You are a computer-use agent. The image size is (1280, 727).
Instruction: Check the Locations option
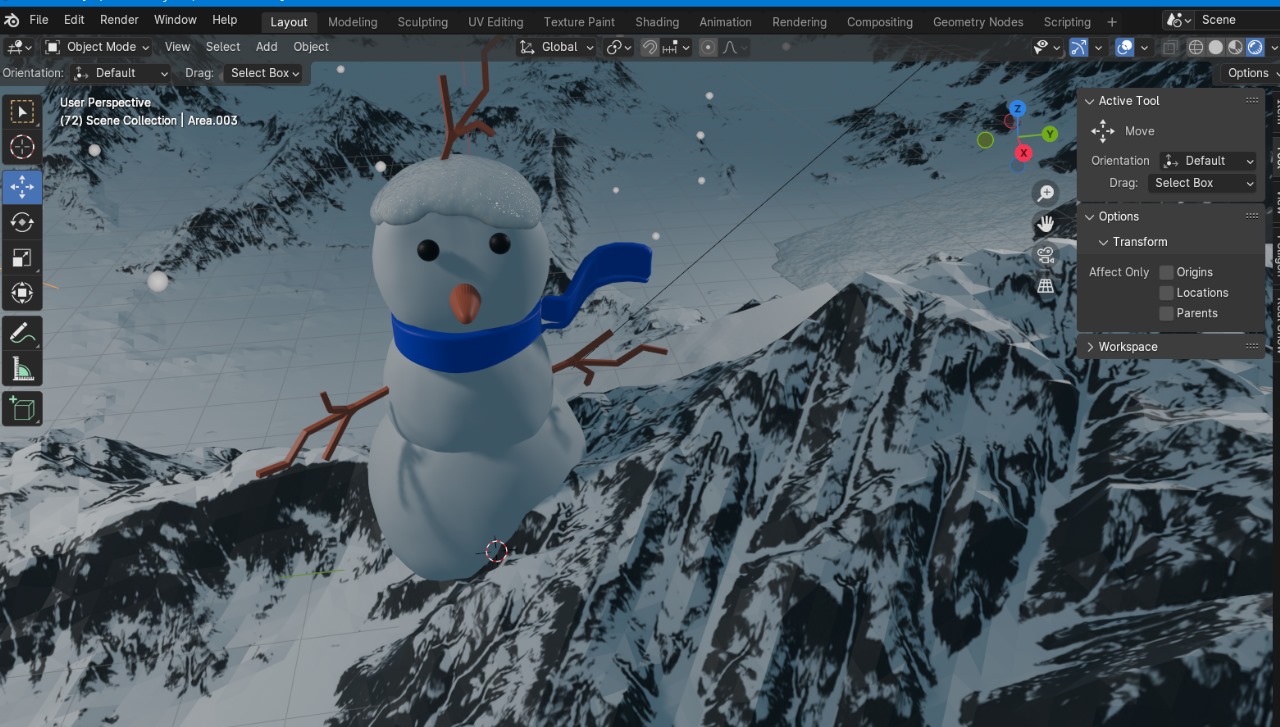[1166, 292]
